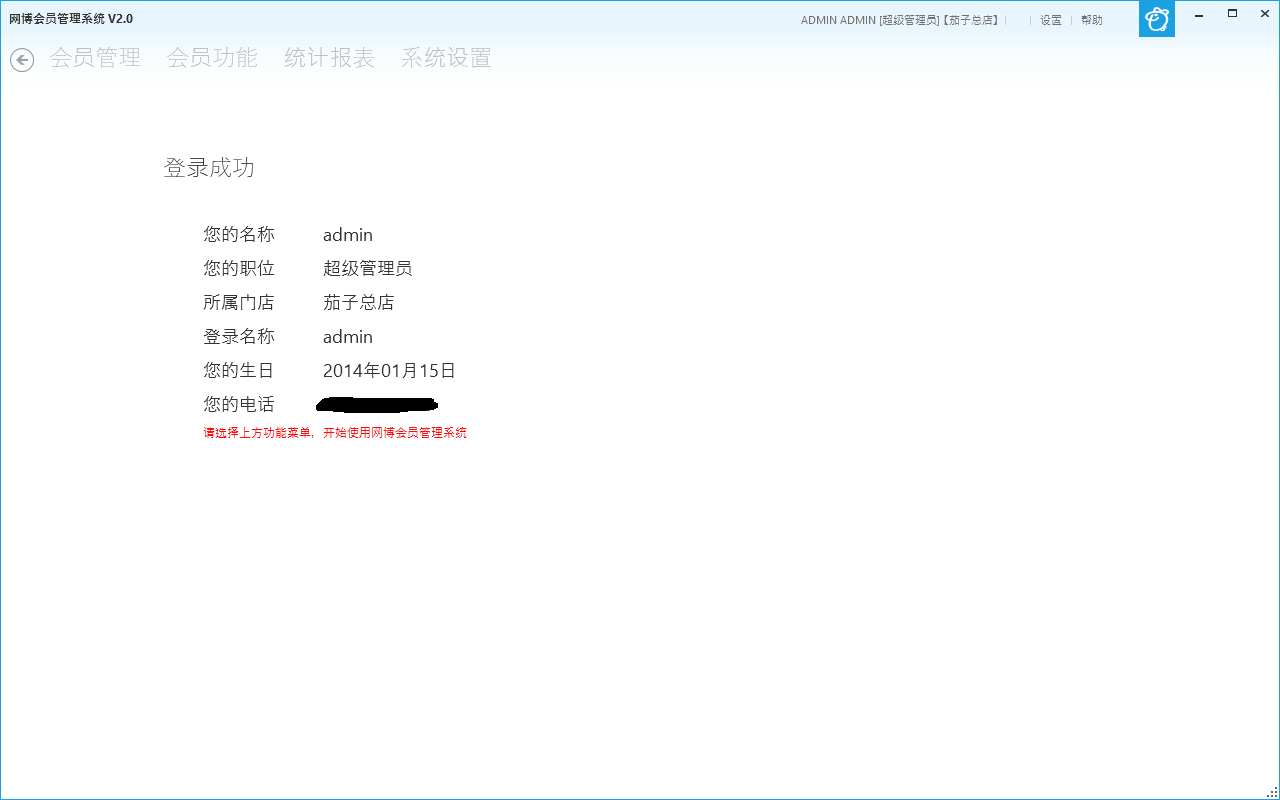Image resolution: width=1280 pixels, height=800 pixels.
Task: Click the 设置 link in title bar
Action: [x=1051, y=20]
